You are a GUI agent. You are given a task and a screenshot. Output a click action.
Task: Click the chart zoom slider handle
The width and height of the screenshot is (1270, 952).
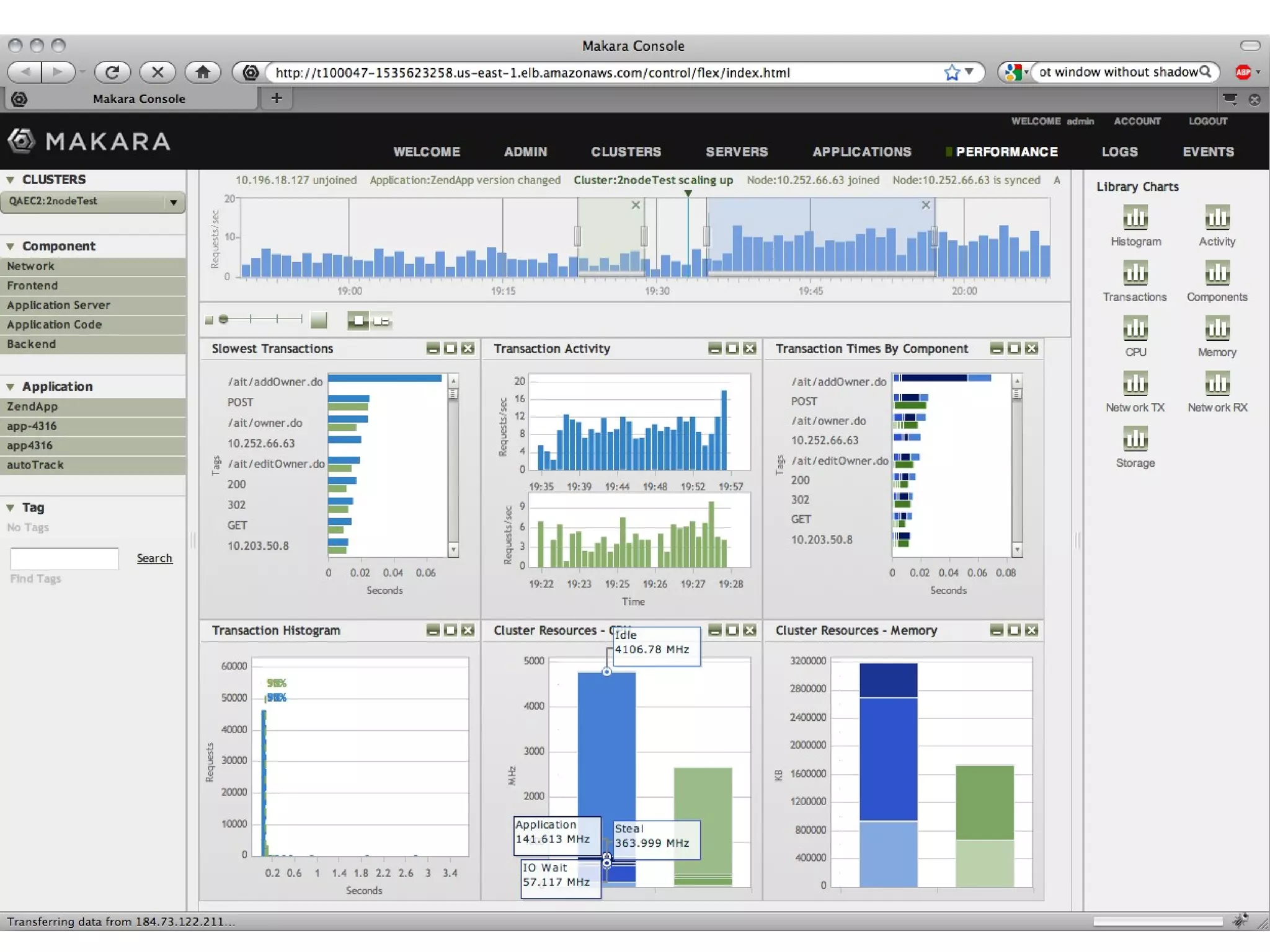click(224, 319)
